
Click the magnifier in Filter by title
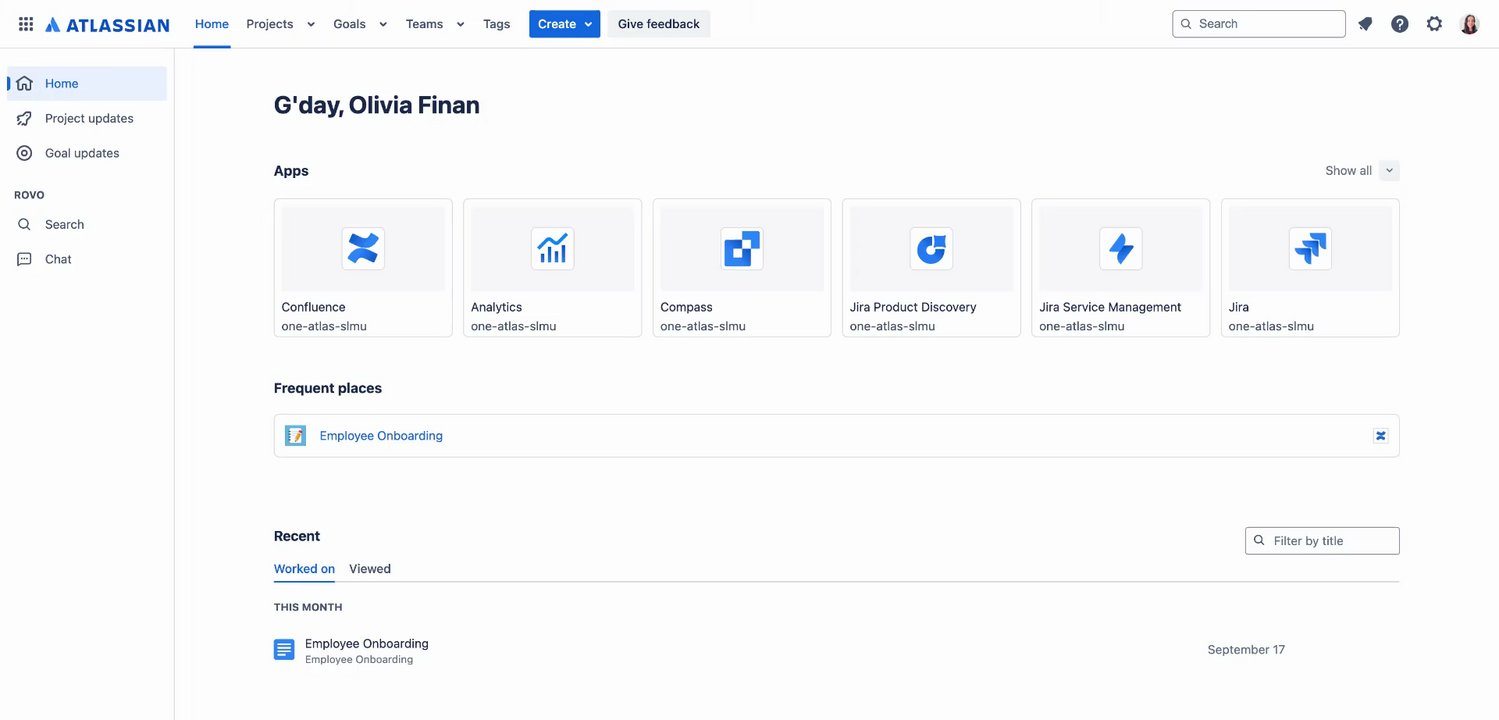1259,540
